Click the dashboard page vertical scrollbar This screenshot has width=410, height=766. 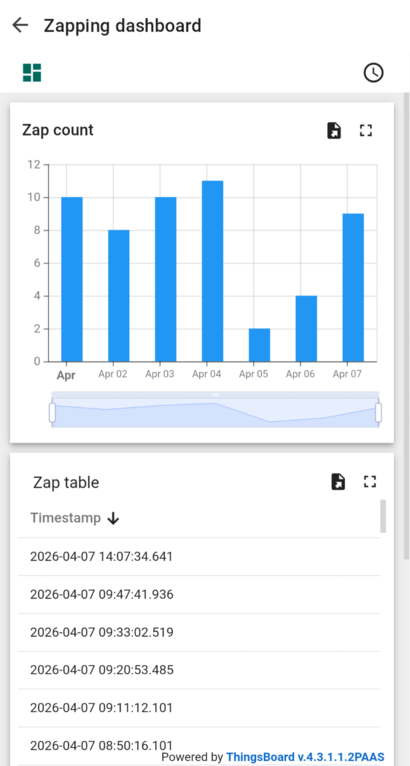tap(407, 325)
